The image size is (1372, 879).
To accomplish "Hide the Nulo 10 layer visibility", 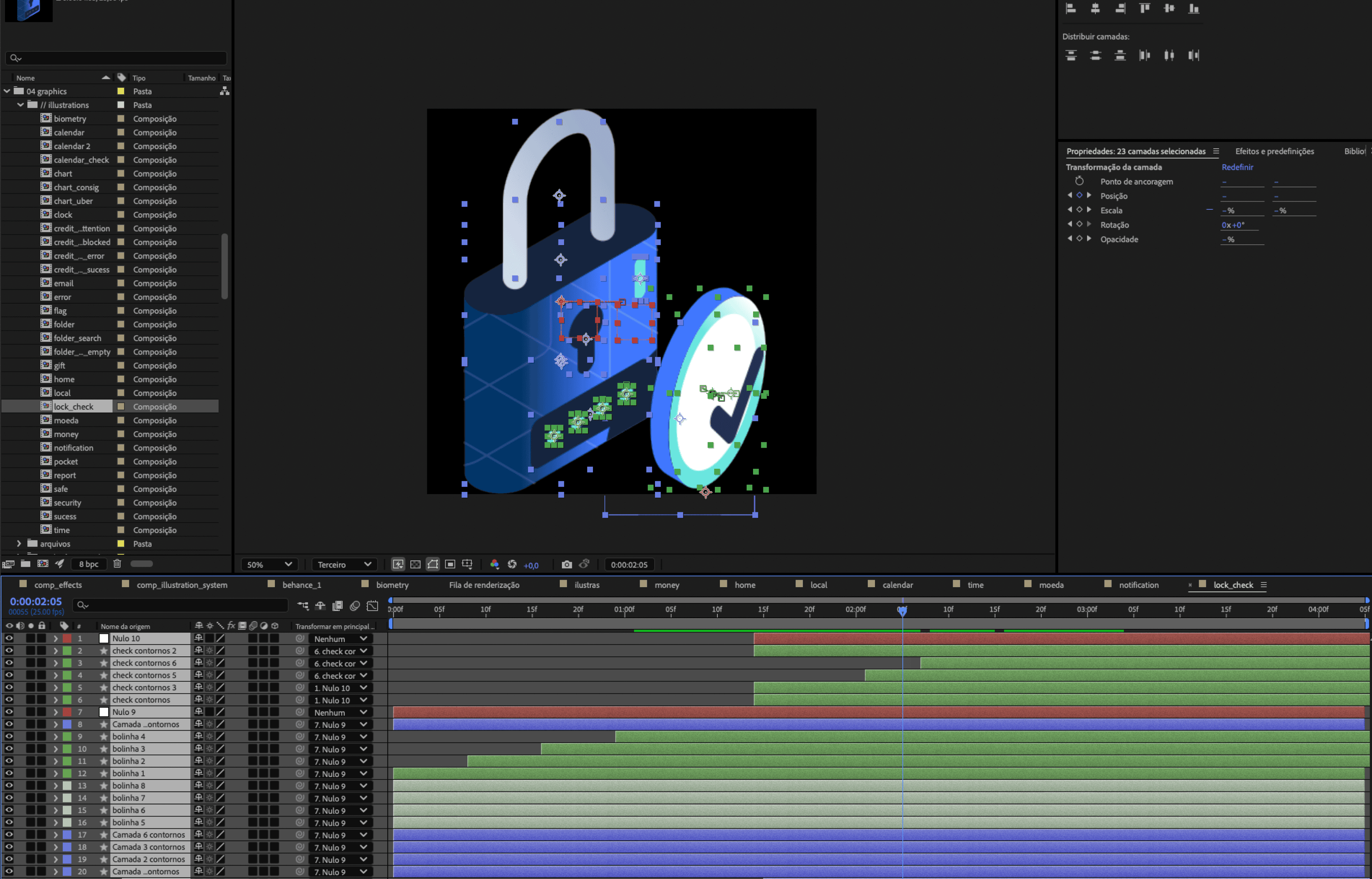I will click(x=9, y=638).
